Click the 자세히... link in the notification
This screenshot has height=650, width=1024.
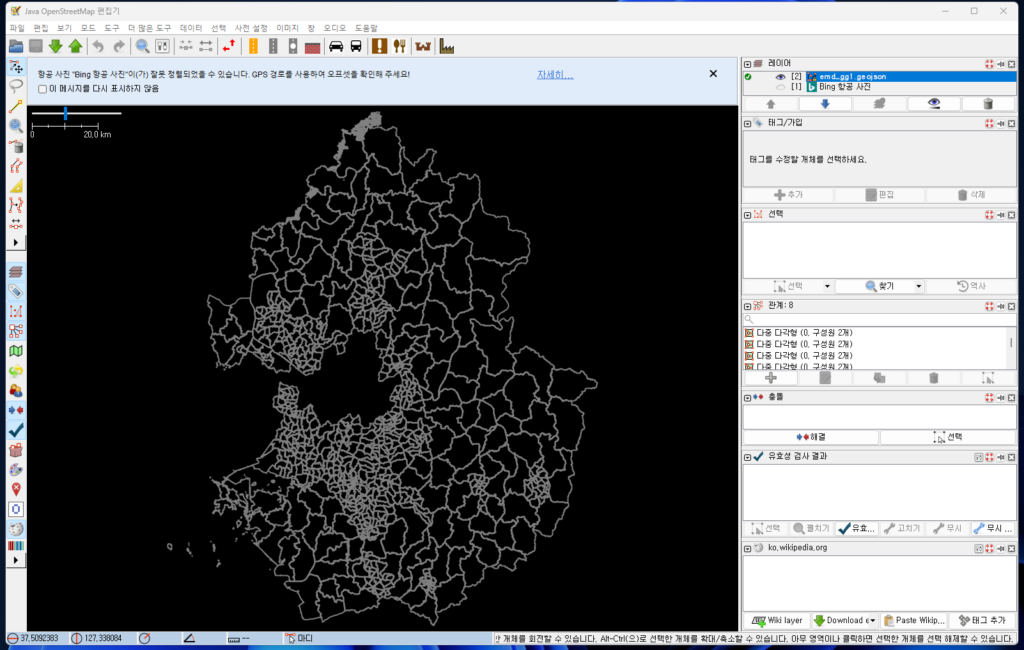click(x=555, y=74)
